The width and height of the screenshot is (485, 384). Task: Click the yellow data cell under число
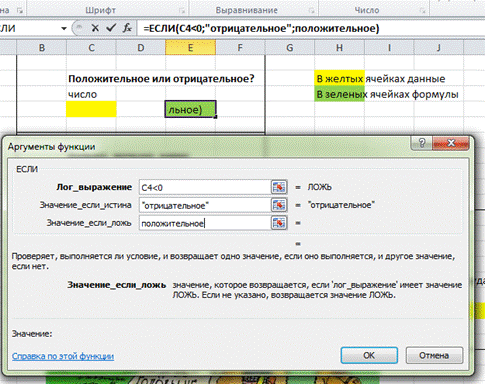[91, 109]
